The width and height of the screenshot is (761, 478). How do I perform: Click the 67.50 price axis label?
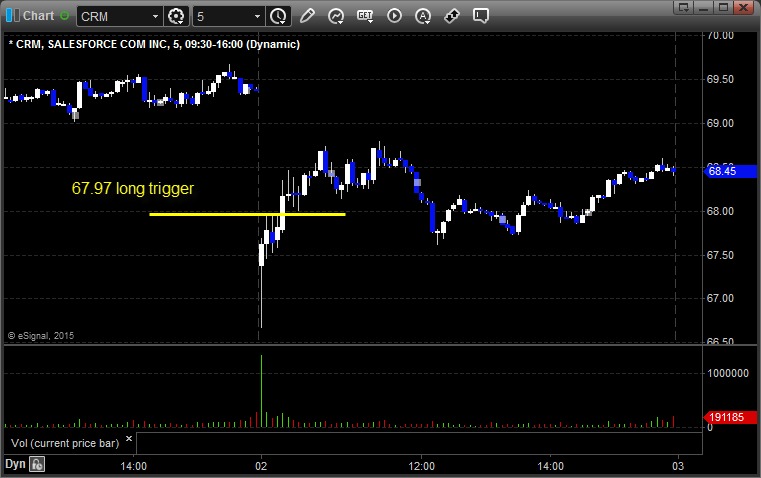[x=720, y=255]
